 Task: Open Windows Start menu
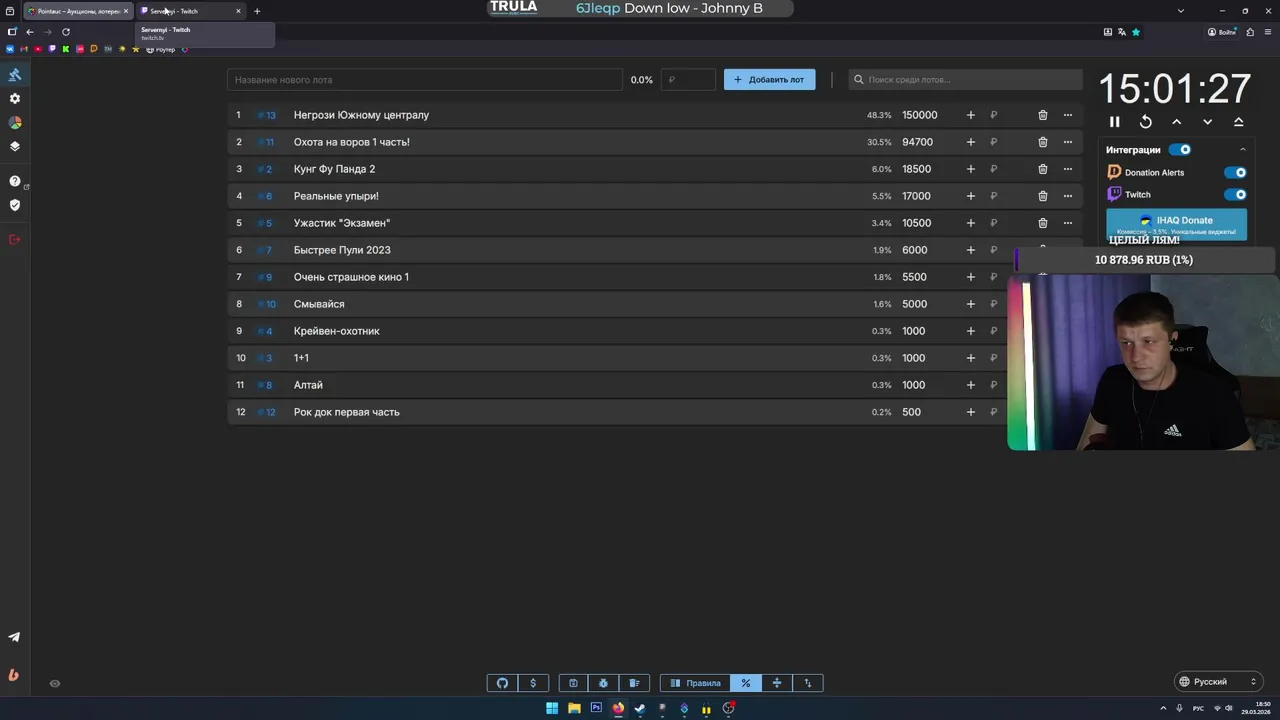[x=552, y=708]
